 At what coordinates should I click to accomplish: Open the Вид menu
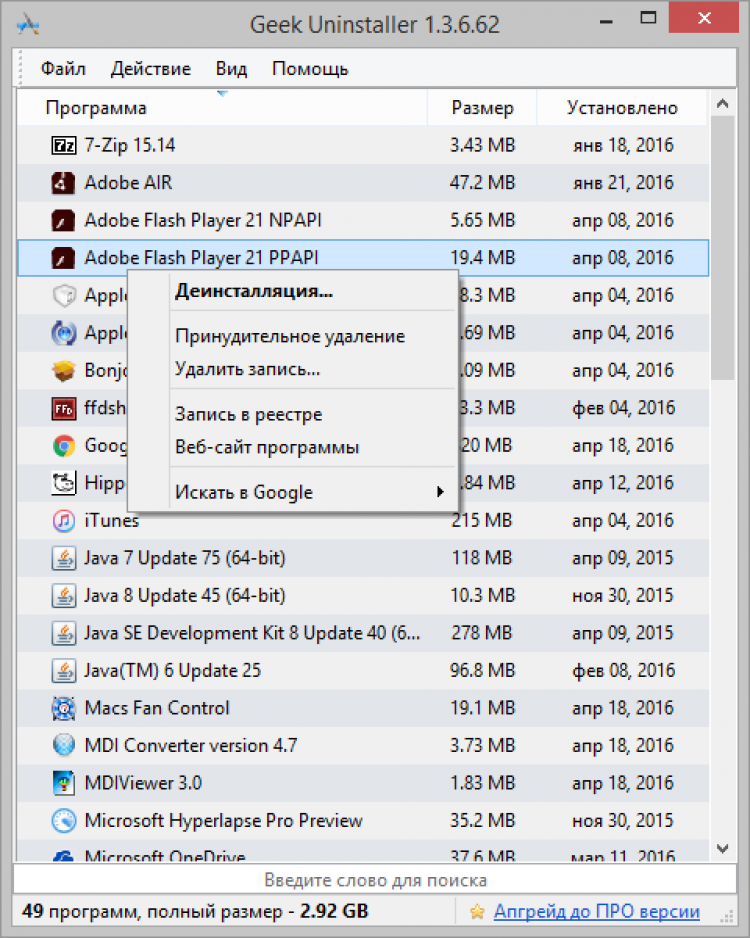point(231,69)
